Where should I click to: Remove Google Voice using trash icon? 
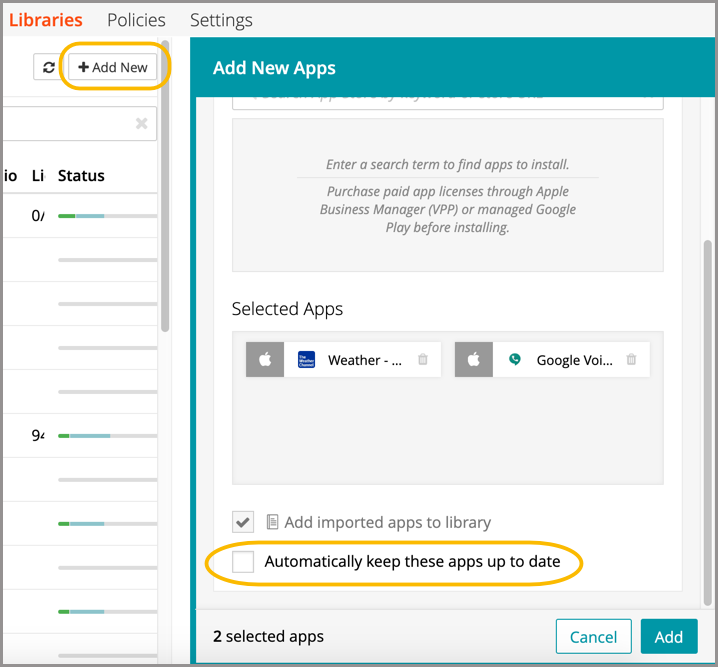coord(631,360)
